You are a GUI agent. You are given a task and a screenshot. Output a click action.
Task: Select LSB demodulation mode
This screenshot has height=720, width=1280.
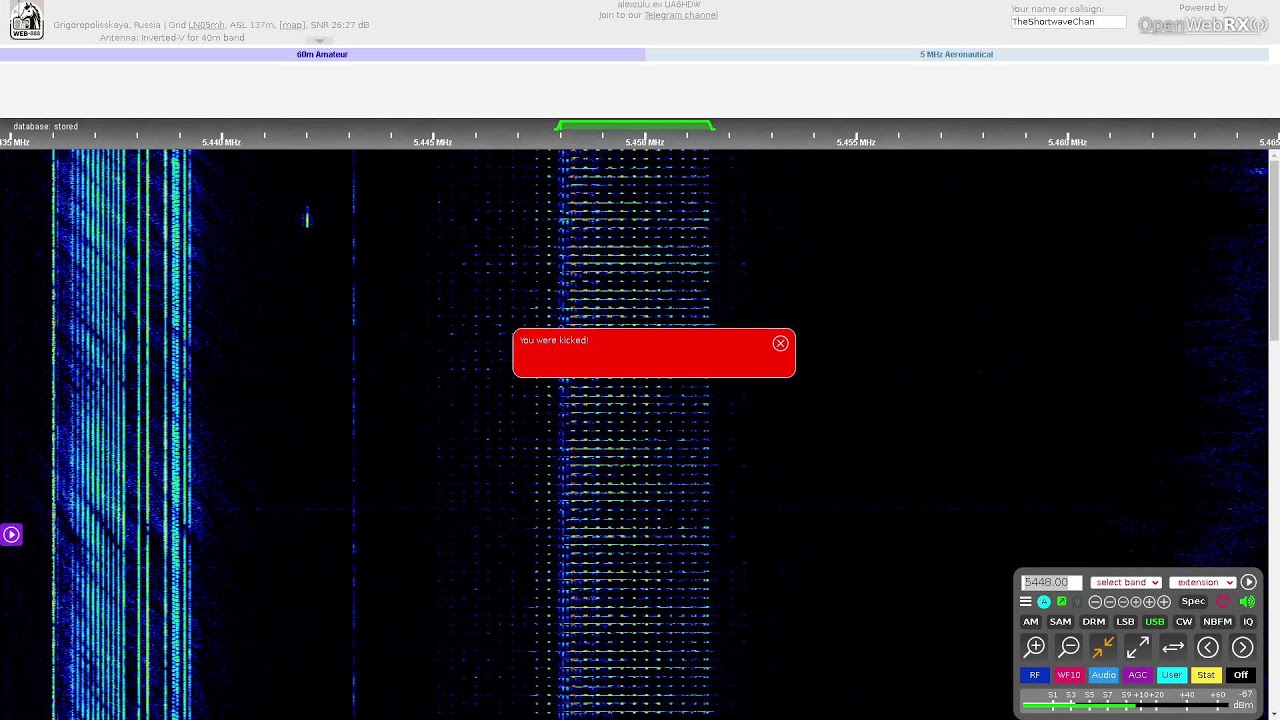click(x=1125, y=622)
